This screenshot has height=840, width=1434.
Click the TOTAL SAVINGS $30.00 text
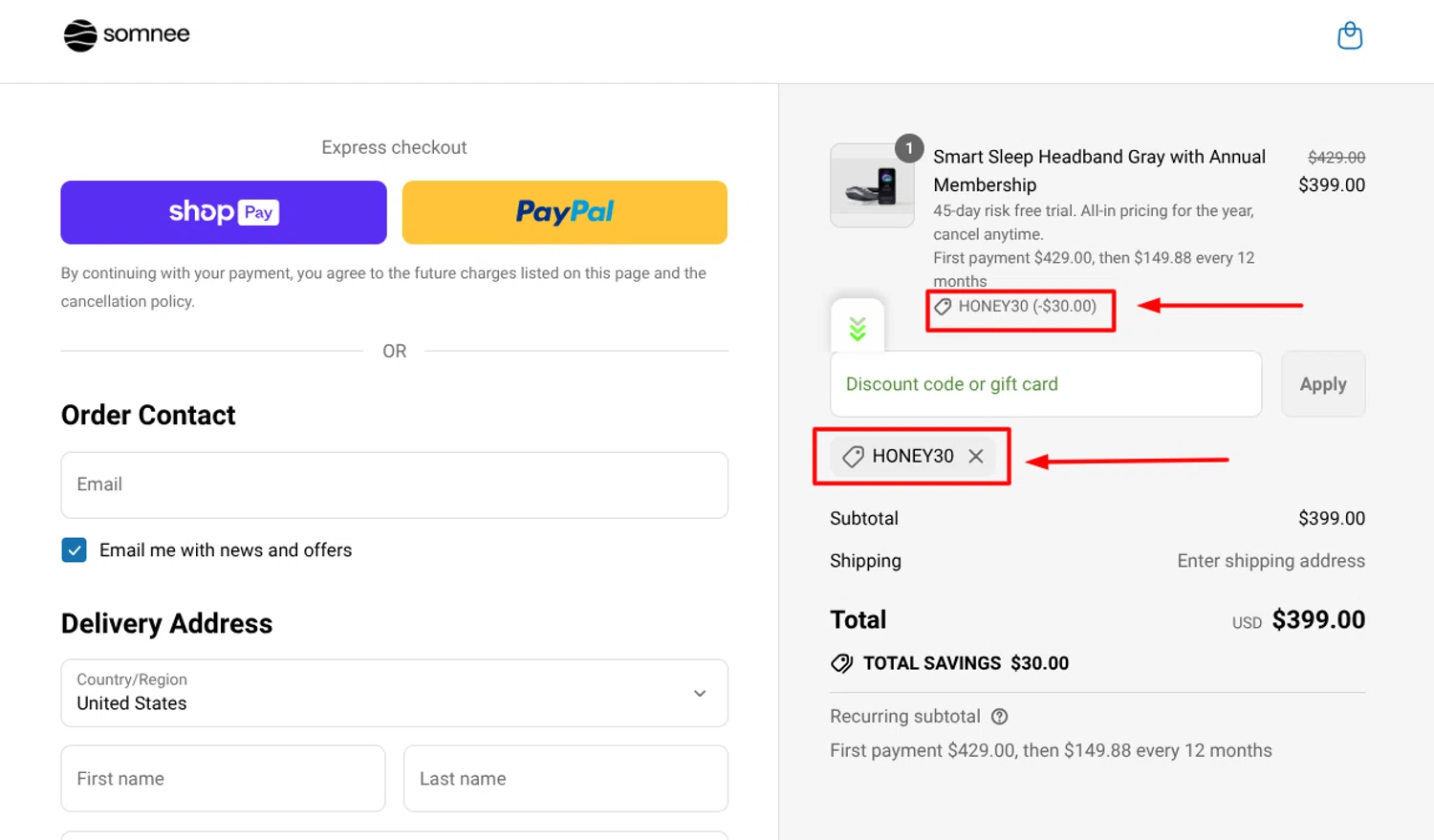[x=966, y=663]
